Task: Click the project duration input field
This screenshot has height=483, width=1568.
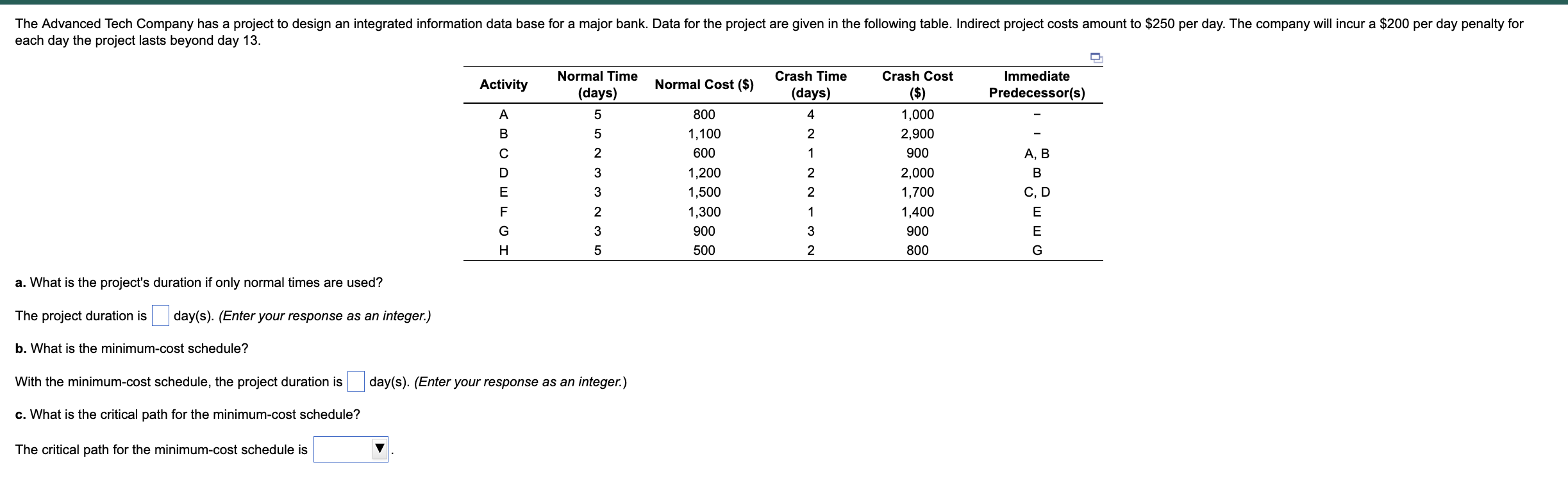Action: coord(160,315)
